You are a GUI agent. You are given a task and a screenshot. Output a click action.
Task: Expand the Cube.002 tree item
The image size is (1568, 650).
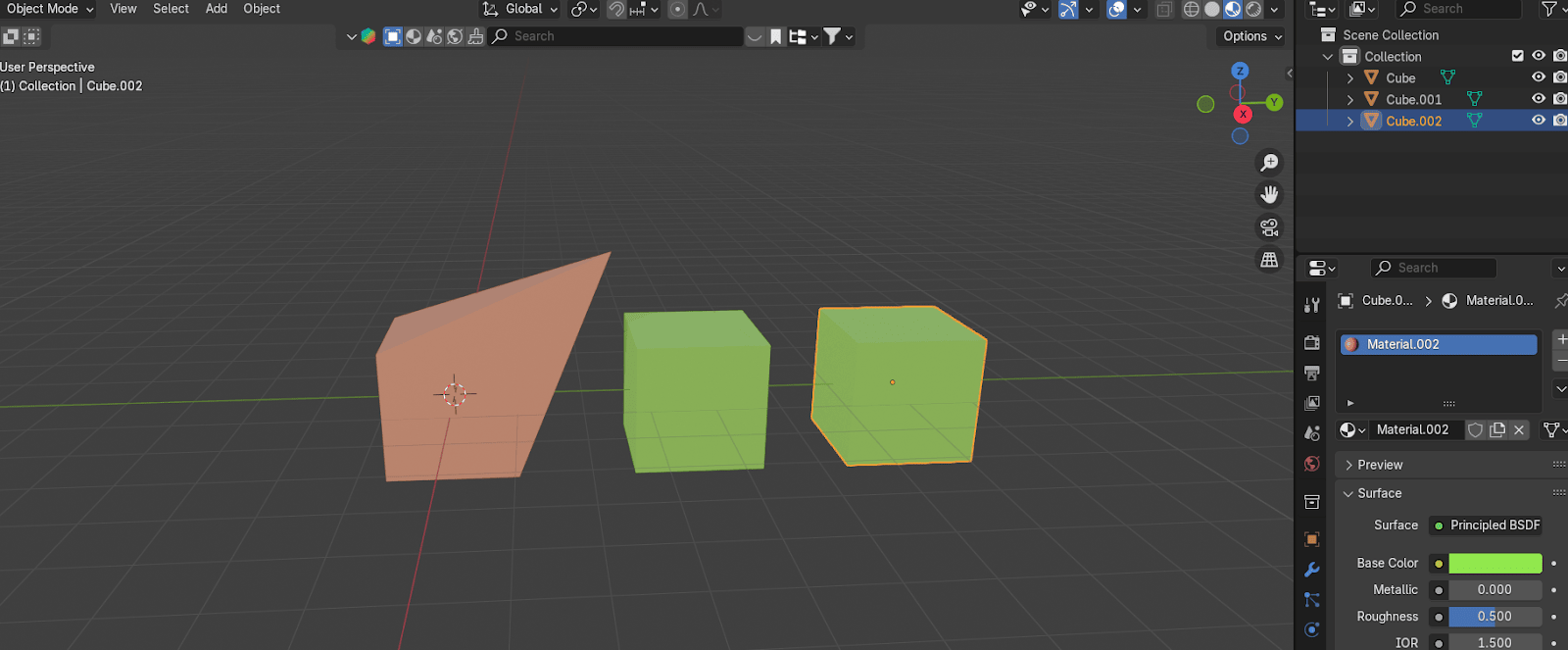[x=1350, y=122]
